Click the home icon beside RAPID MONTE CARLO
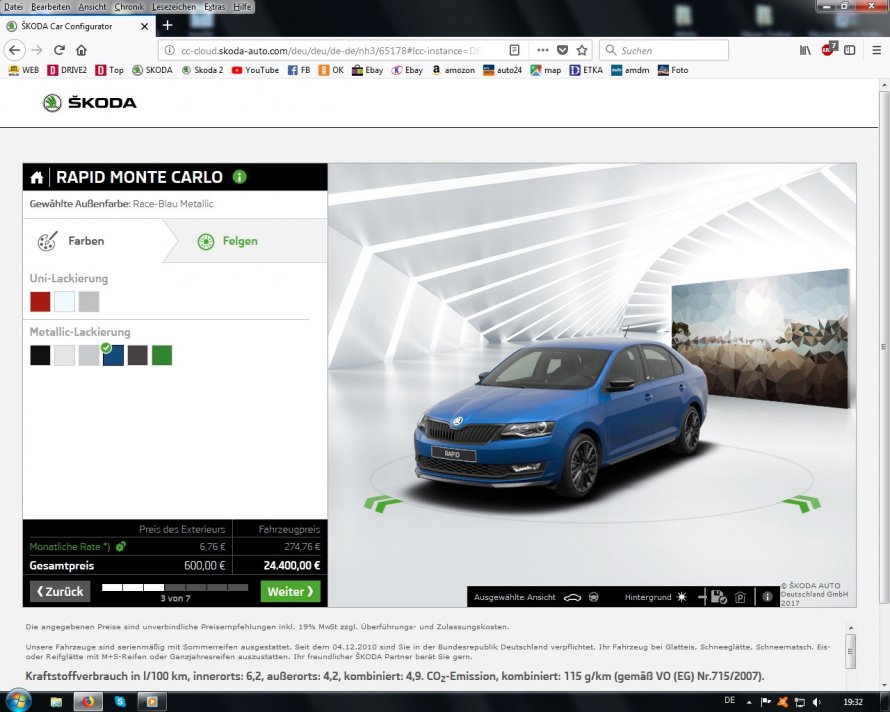This screenshot has width=890, height=712. coord(37,178)
